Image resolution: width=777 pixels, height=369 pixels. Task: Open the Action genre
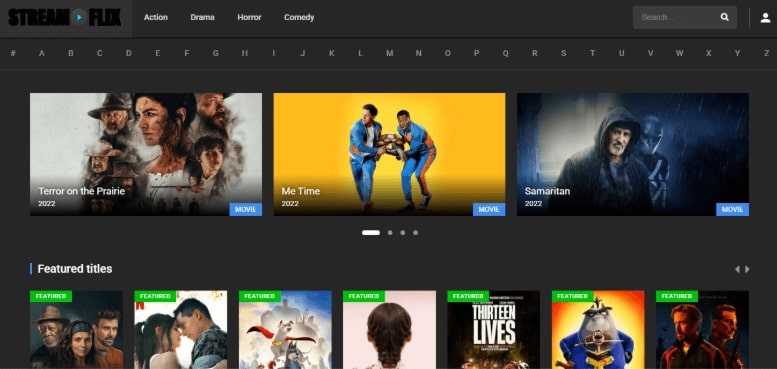click(x=156, y=17)
